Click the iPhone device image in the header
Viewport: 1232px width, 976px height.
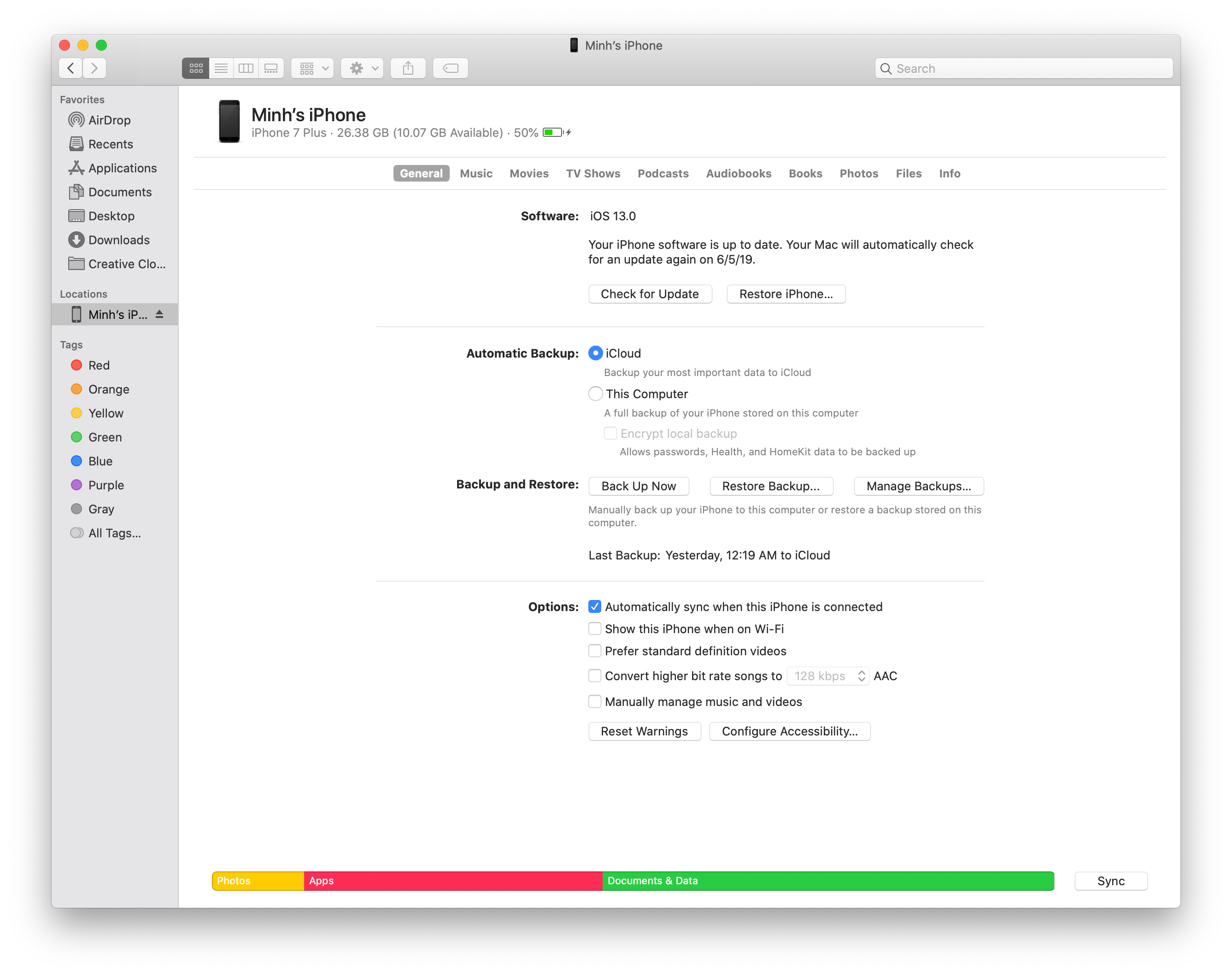229,121
